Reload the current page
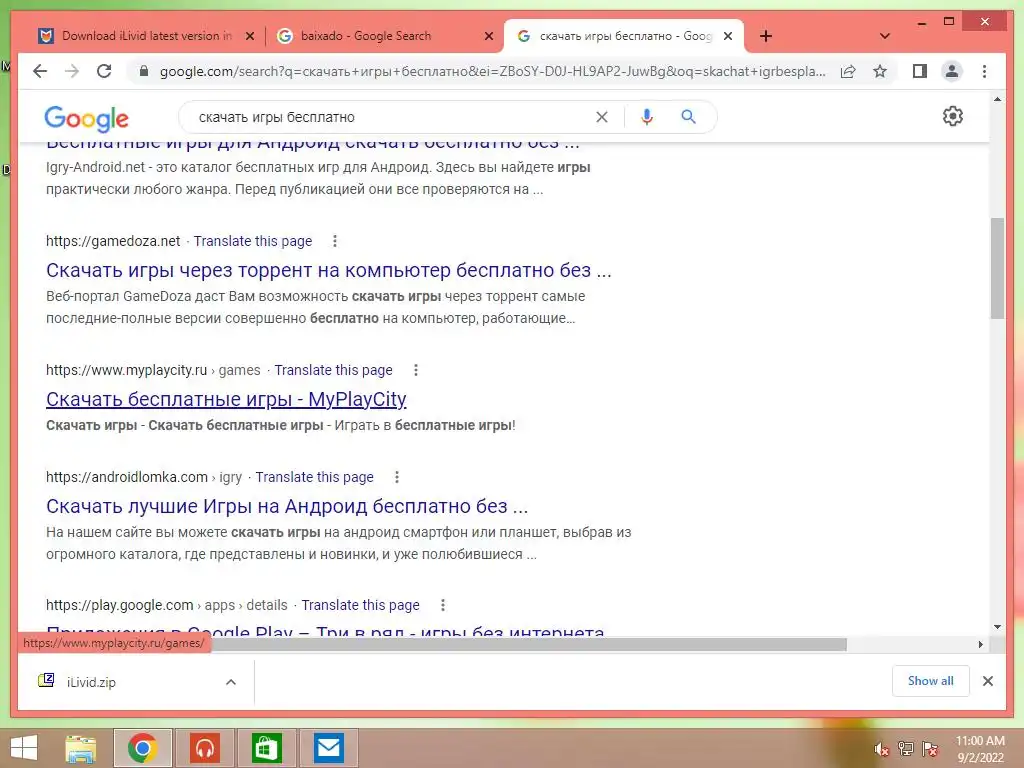Viewport: 1024px width, 768px height. pyautogui.click(x=104, y=71)
